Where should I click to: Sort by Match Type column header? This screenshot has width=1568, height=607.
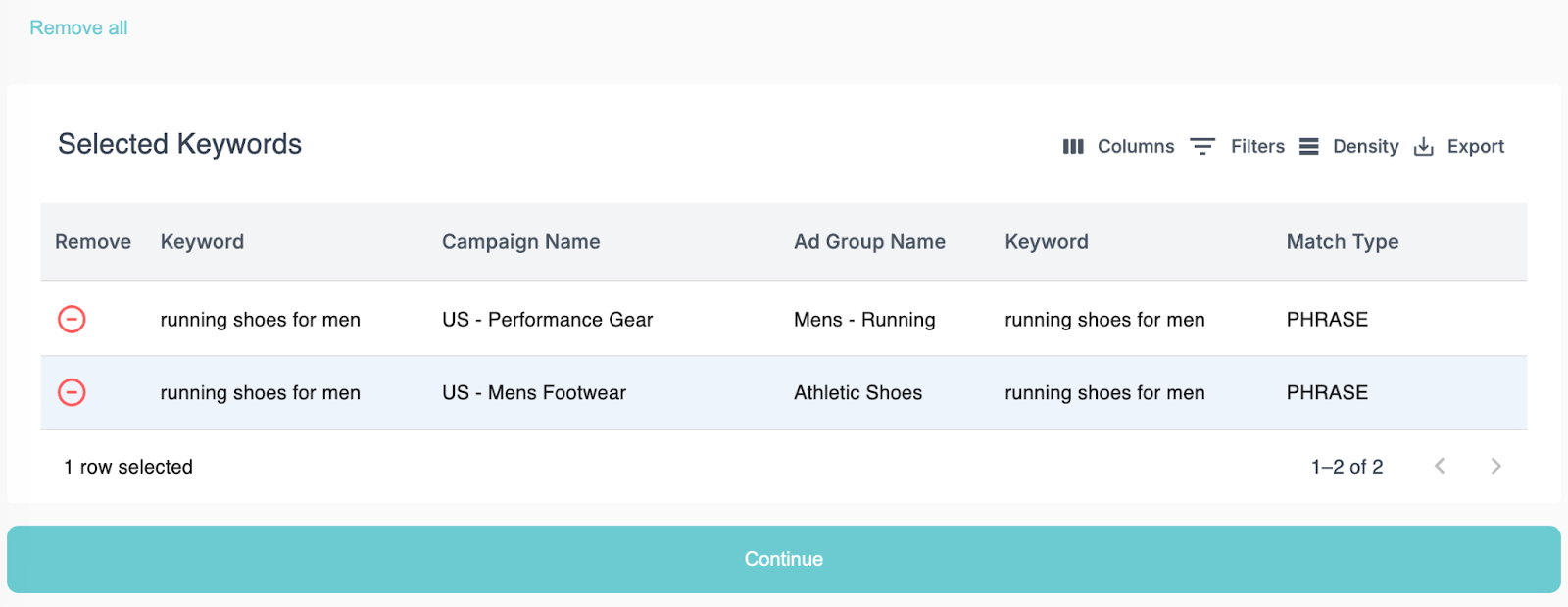pyautogui.click(x=1343, y=241)
